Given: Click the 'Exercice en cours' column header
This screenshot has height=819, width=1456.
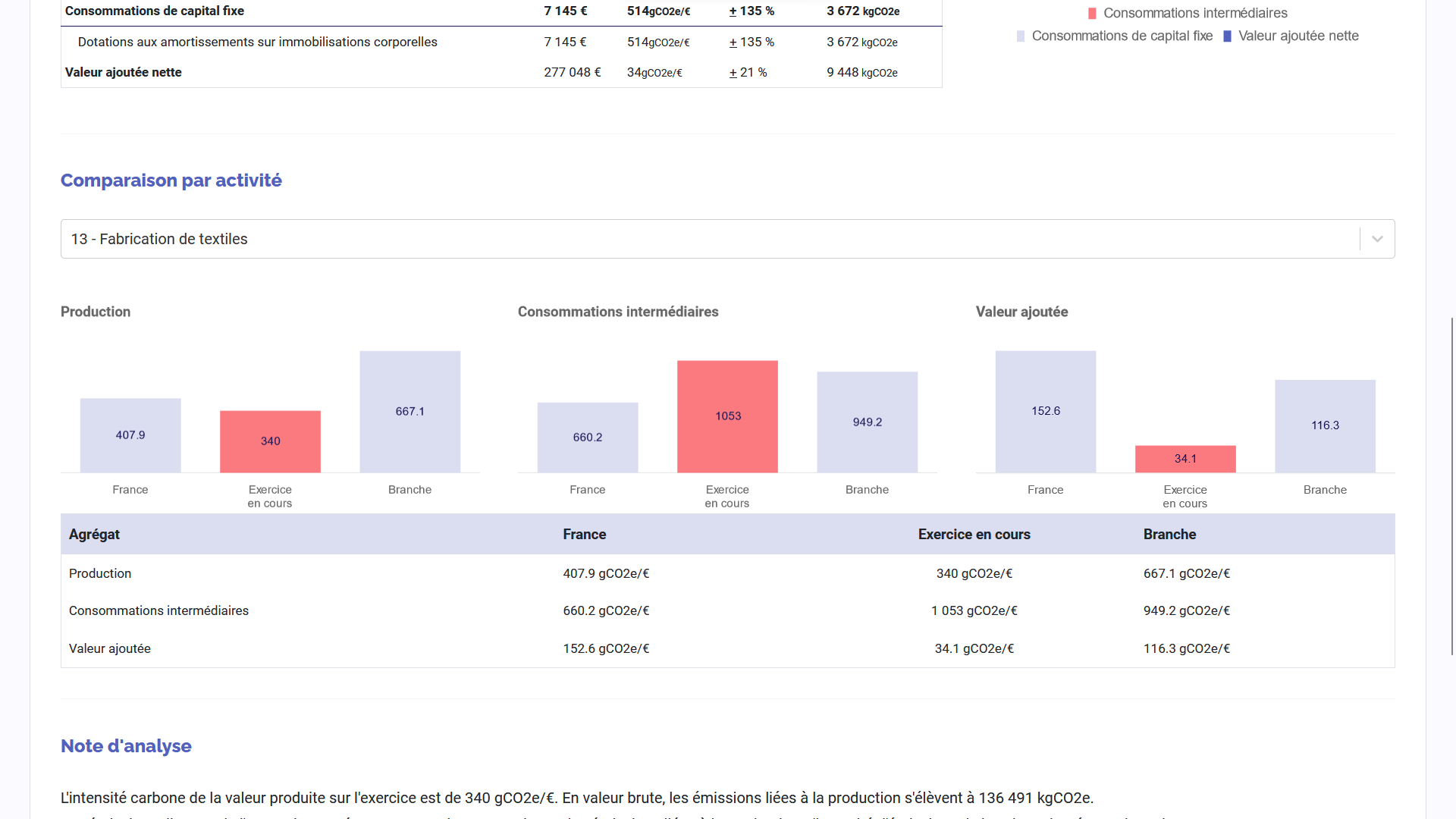Looking at the screenshot, I should tap(974, 535).
